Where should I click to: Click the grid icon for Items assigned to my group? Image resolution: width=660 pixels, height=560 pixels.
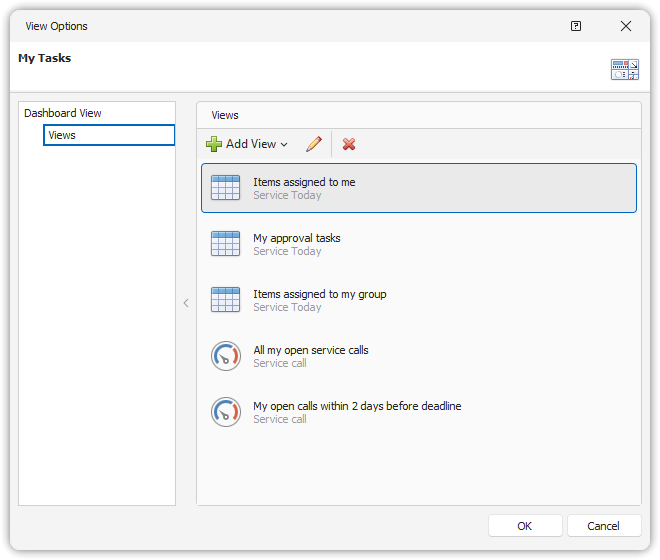[226, 300]
